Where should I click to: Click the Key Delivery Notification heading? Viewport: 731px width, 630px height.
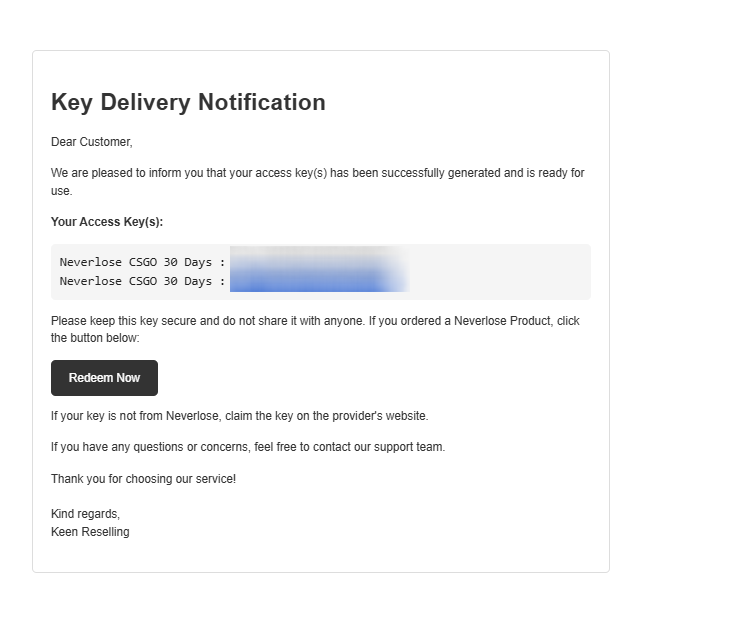[x=188, y=102]
